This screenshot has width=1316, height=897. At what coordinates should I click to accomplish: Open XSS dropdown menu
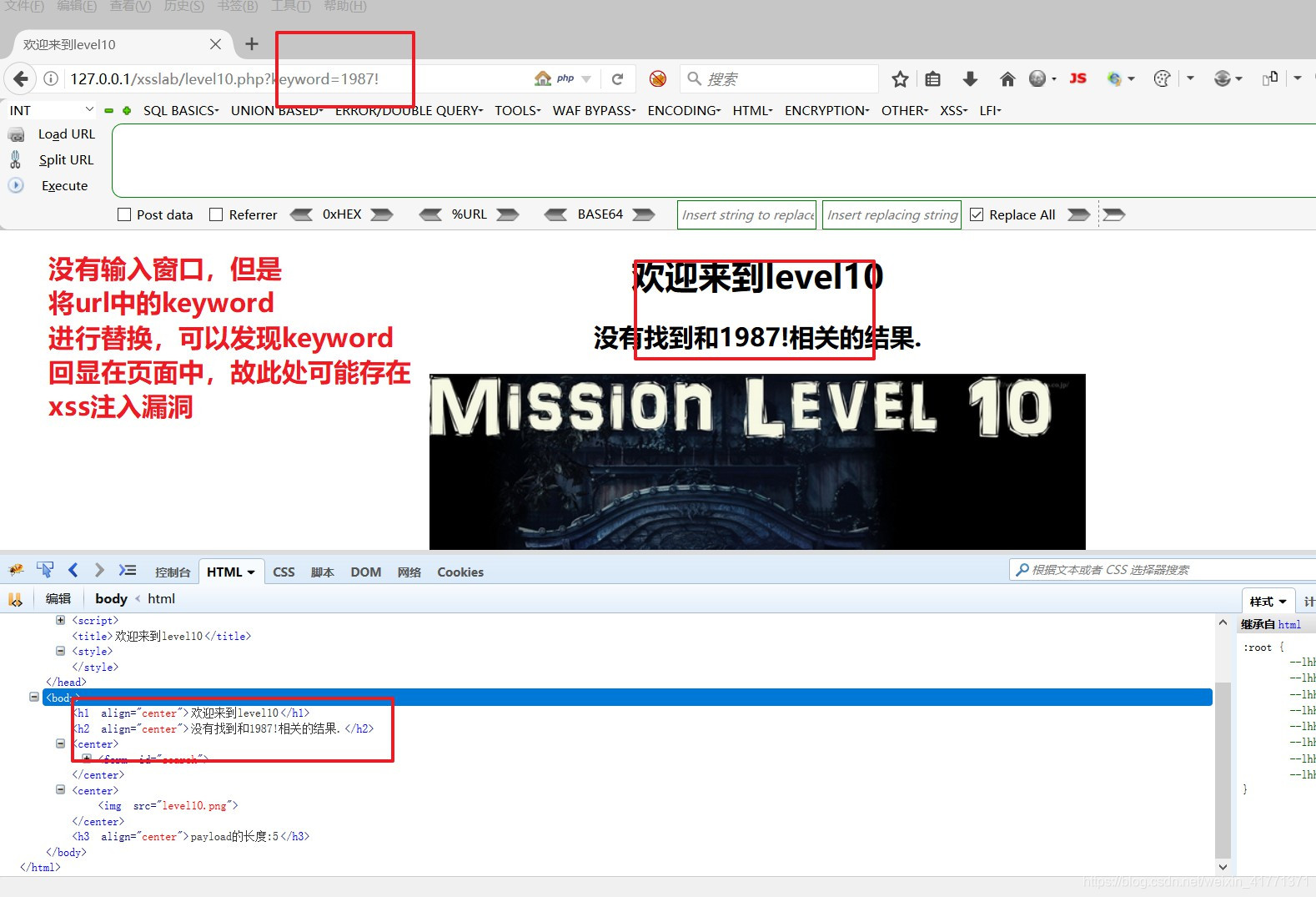point(954,110)
